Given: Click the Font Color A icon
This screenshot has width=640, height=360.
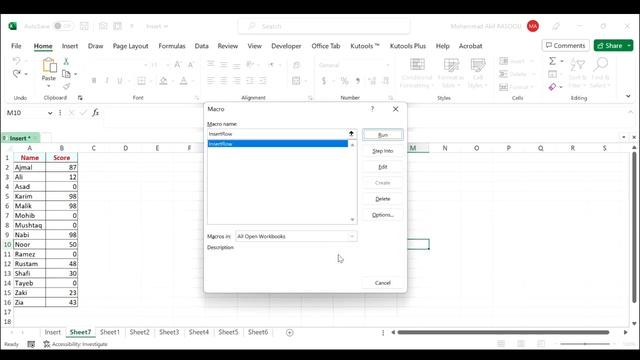Looking at the screenshot, I should coord(184,81).
